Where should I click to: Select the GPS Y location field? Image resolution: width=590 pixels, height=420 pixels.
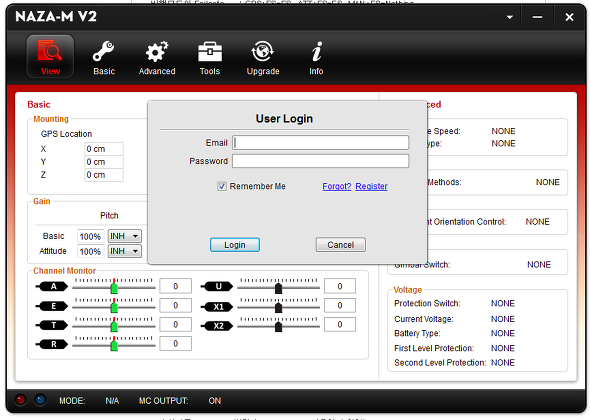tap(104, 162)
